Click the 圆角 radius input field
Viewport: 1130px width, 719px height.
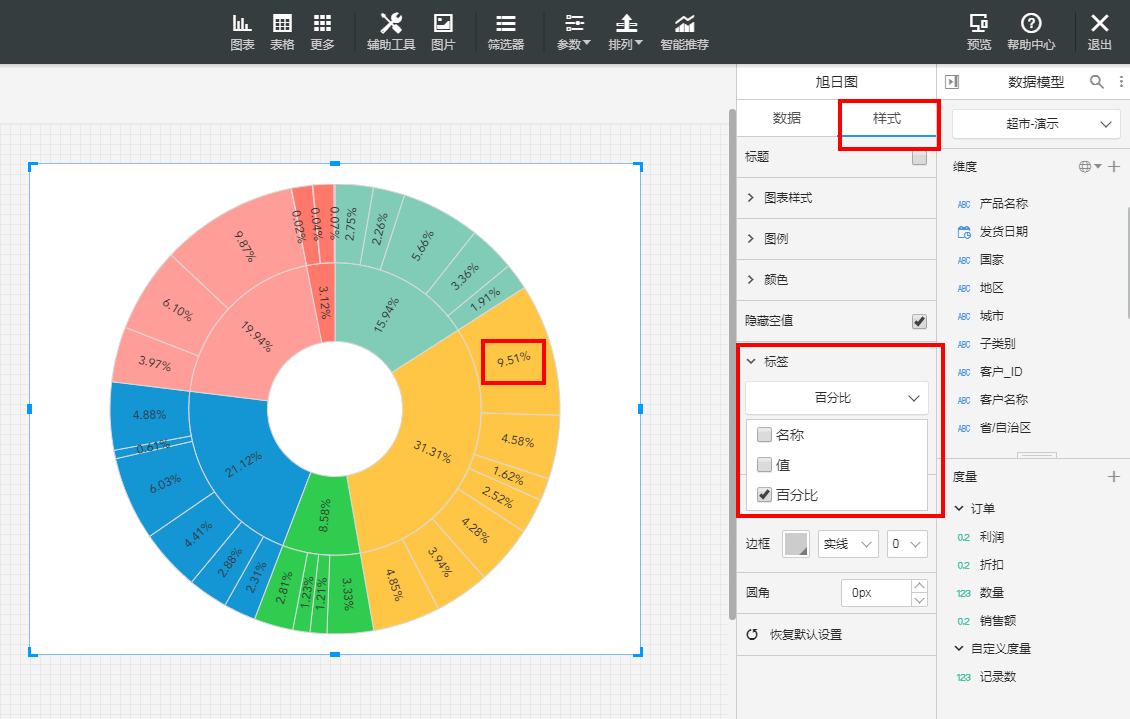pos(875,593)
